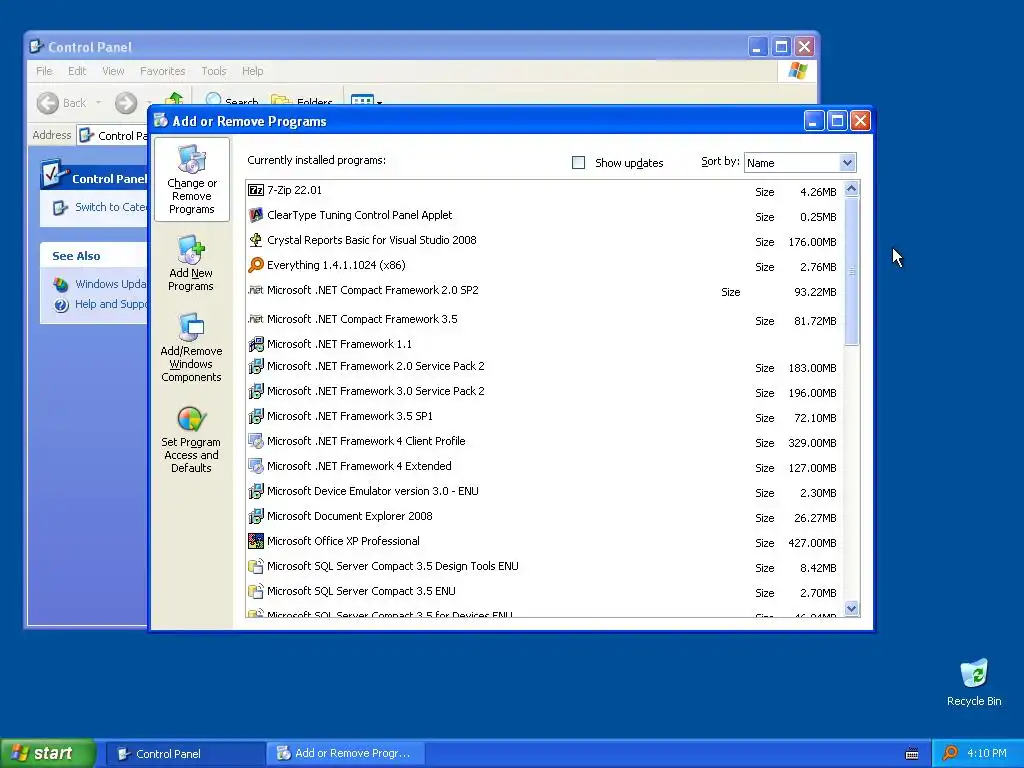Close the Add or Remove Programs window
1024x768 pixels.
click(x=861, y=121)
